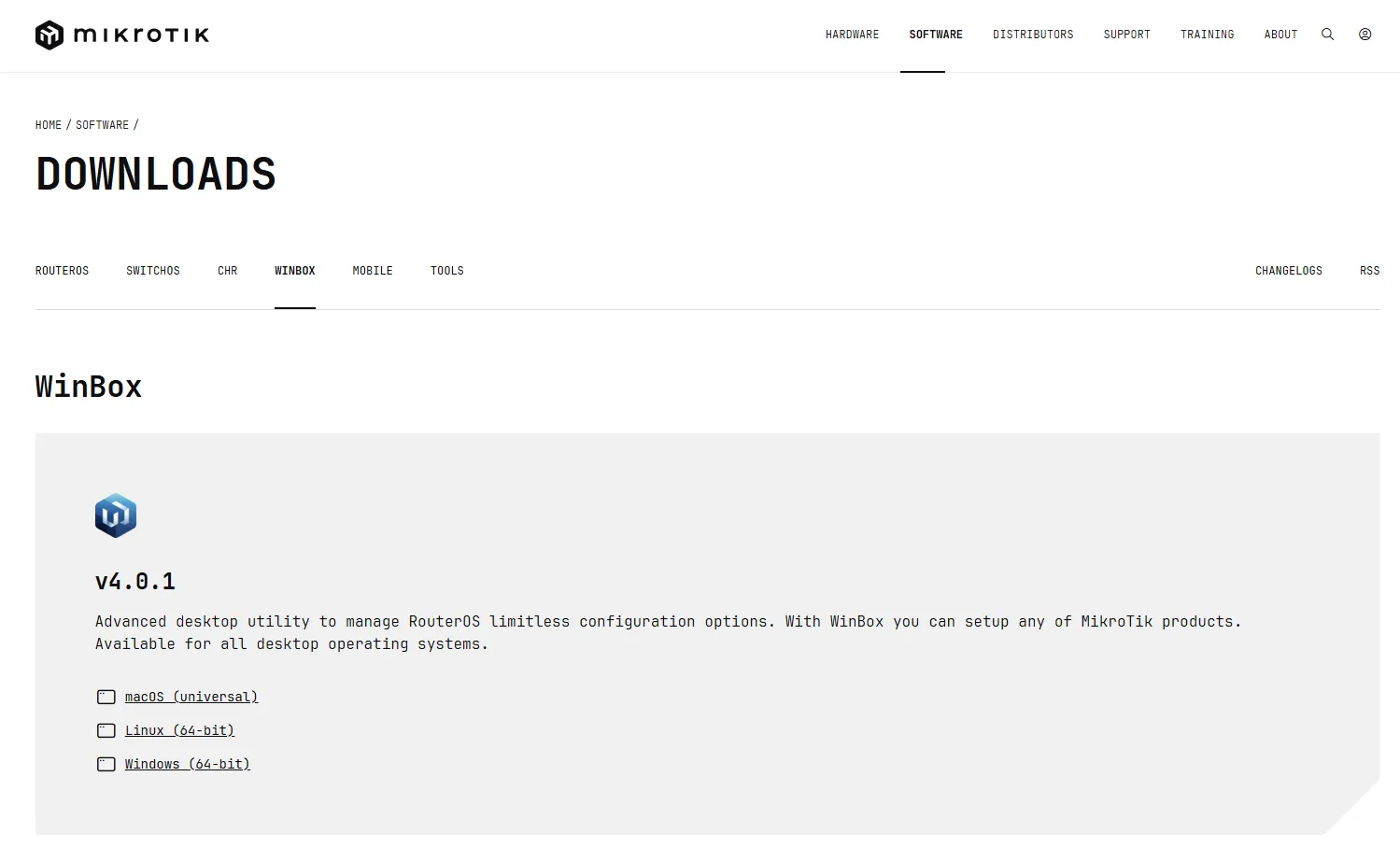The width and height of the screenshot is (1400, 847).
Task: Click the Home breadcrumb link
Action: (49, 125)
